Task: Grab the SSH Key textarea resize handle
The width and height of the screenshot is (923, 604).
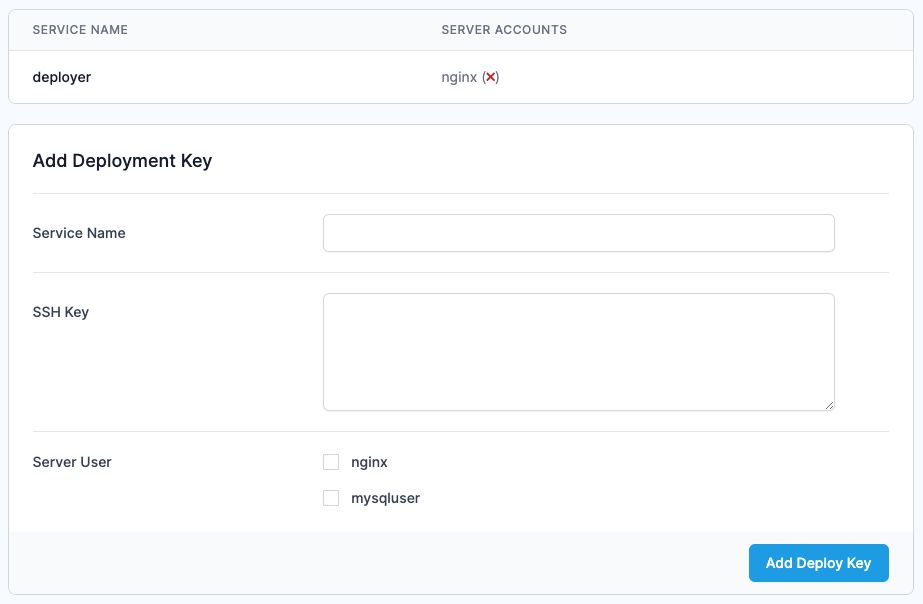Action: pyautogui.click(x=829, y=404)
